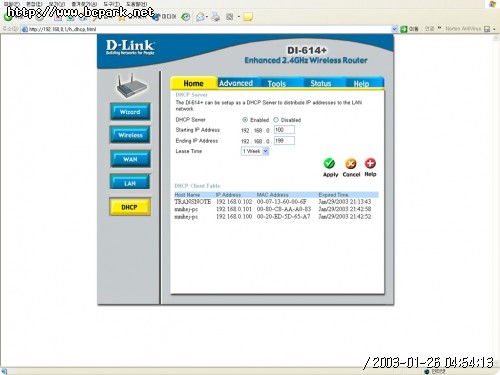
Task: Click the Mail envelope toolbar icon
Action: [x=200, y=17]
